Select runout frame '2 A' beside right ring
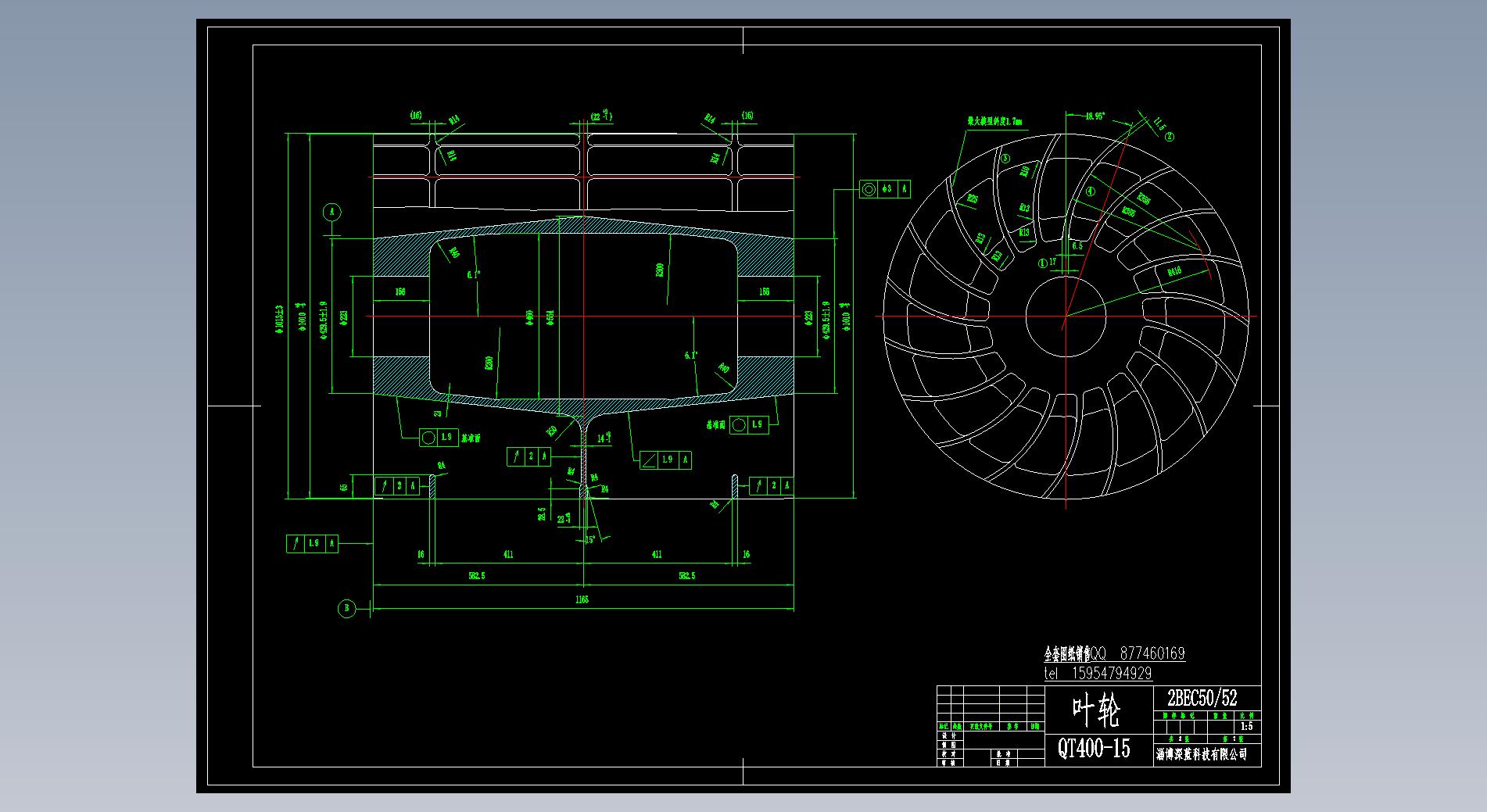This screenshot has height=812, width=1487. click(x=772, y=486)
